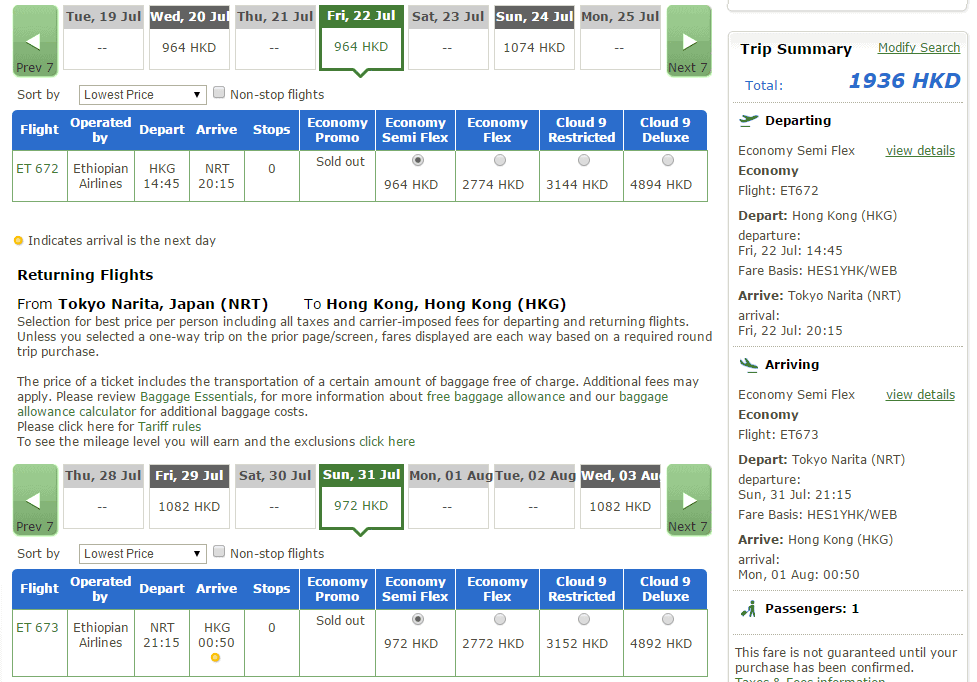Viewport: 977px width, 682px height.
Task: Select Sun, 24 Jul departure date tab
Action: (533, 38)
